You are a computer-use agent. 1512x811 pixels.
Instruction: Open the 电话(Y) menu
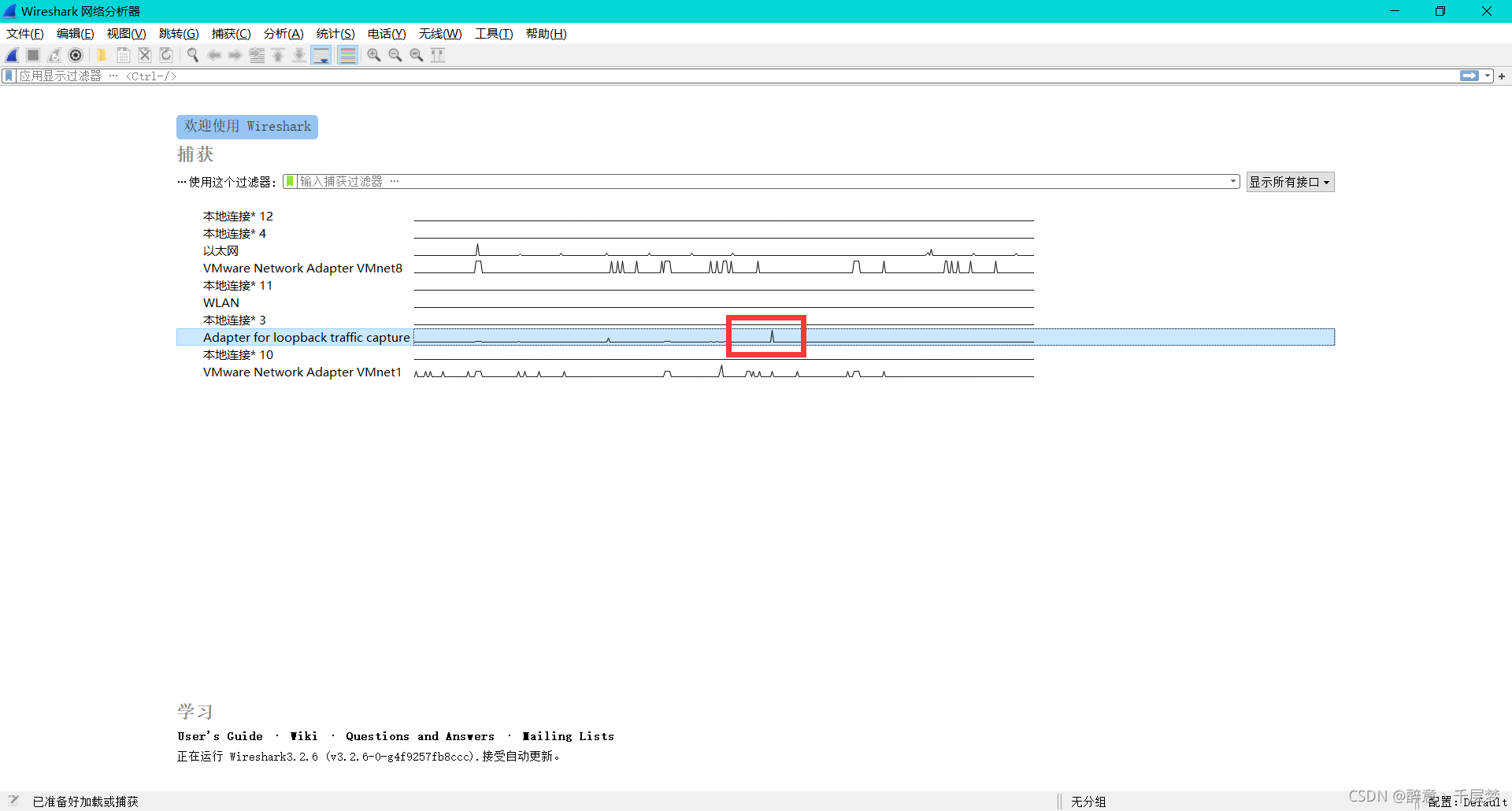pos(387,34)
